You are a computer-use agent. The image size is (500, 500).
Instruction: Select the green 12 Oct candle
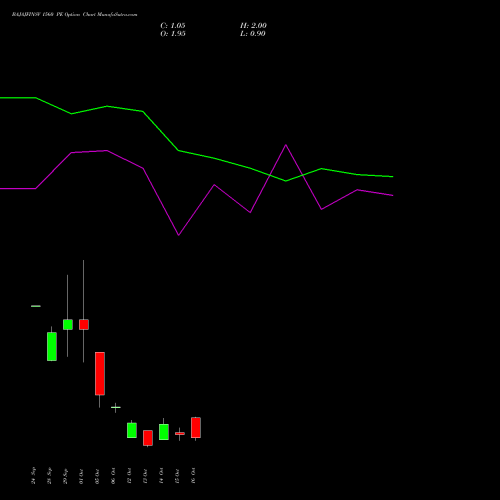[132, 430]
